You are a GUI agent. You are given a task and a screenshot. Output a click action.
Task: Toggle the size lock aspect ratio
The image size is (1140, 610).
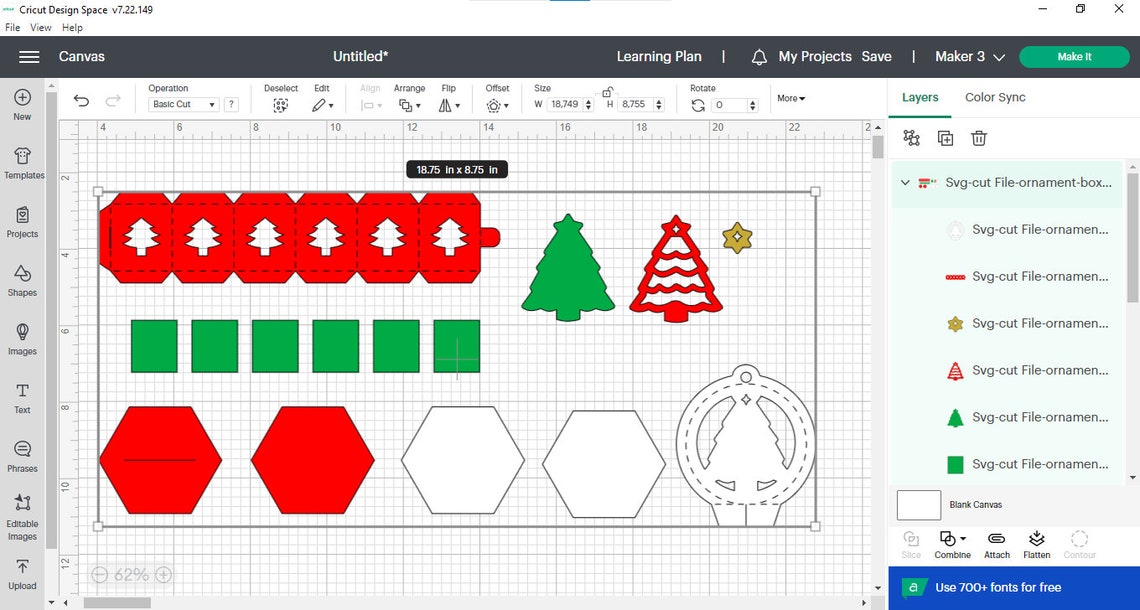point(606,92)
